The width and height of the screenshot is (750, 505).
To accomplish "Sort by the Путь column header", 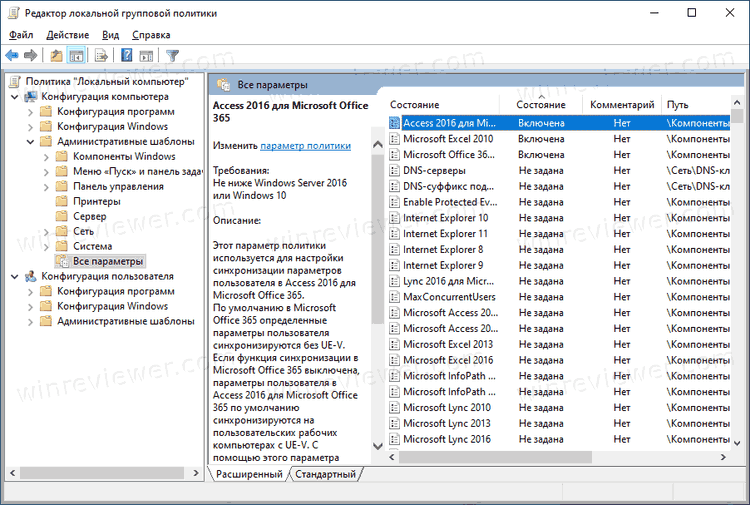I will pos(695,105).
